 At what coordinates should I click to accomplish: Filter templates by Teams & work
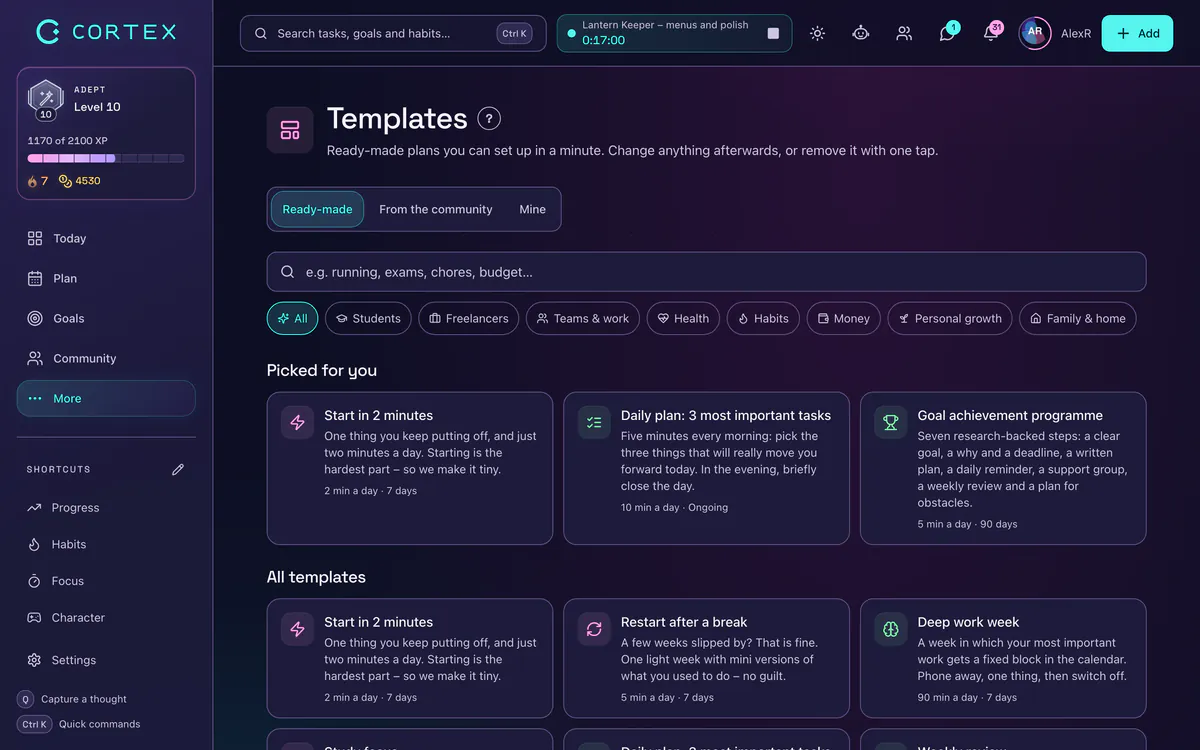(583, 318)
